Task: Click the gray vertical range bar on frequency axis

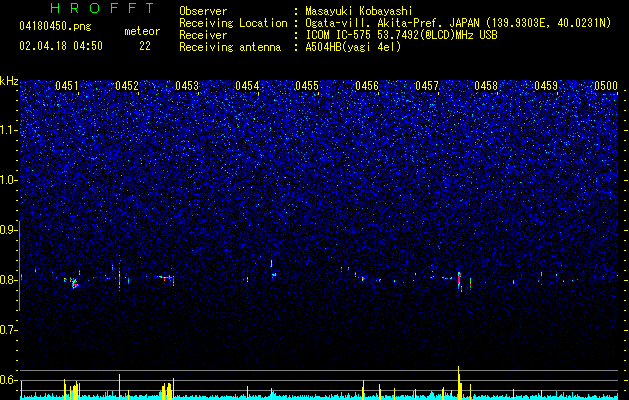Action: 19,265
